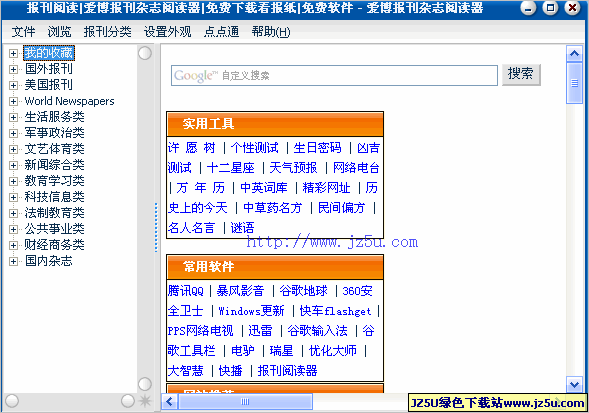Open the 报刊分类 menu
The image size is (589, 413).
click(x=107, y=32)
